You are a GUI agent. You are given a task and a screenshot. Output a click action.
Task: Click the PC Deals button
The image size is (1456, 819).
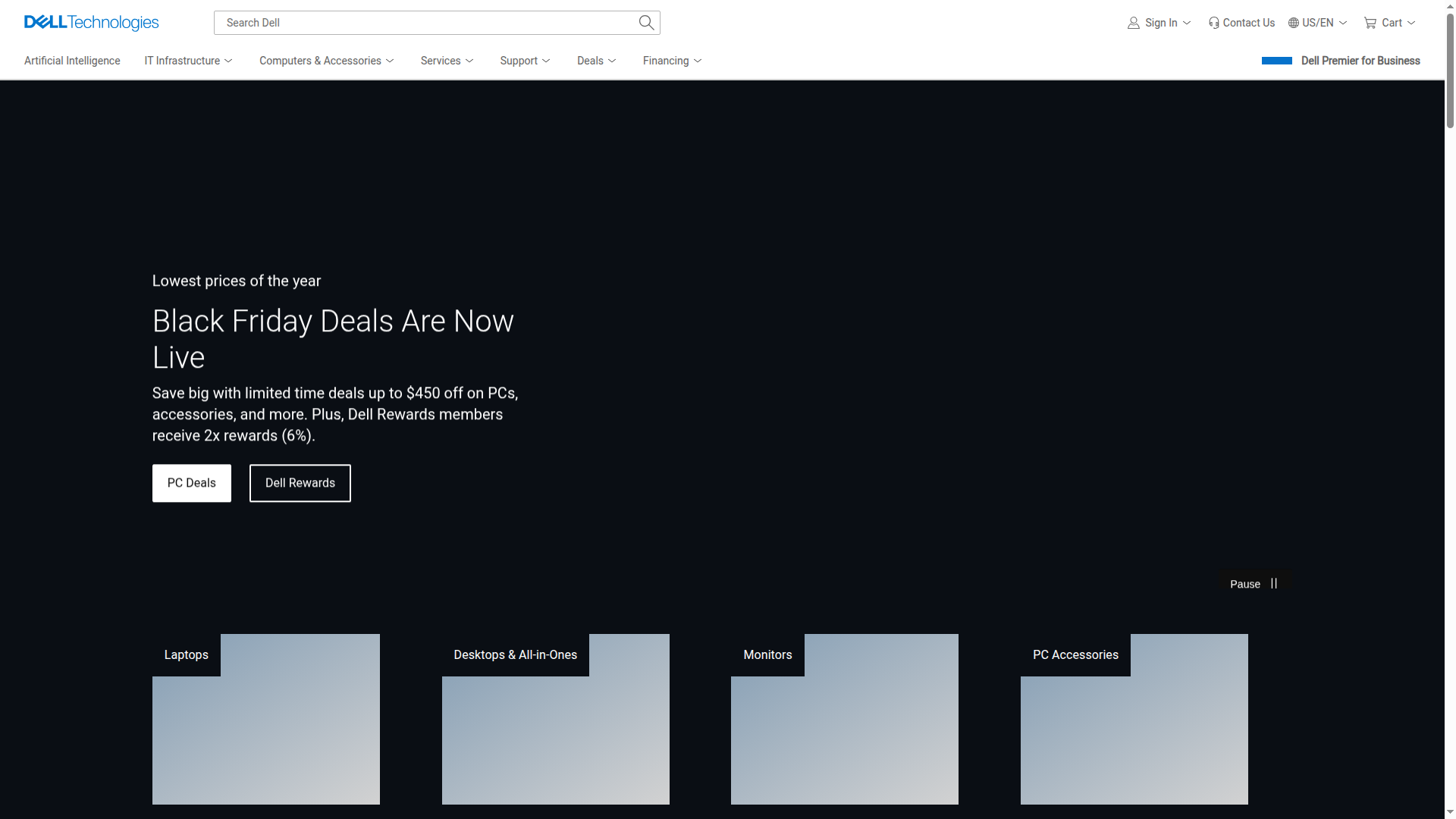click(191, 483)
